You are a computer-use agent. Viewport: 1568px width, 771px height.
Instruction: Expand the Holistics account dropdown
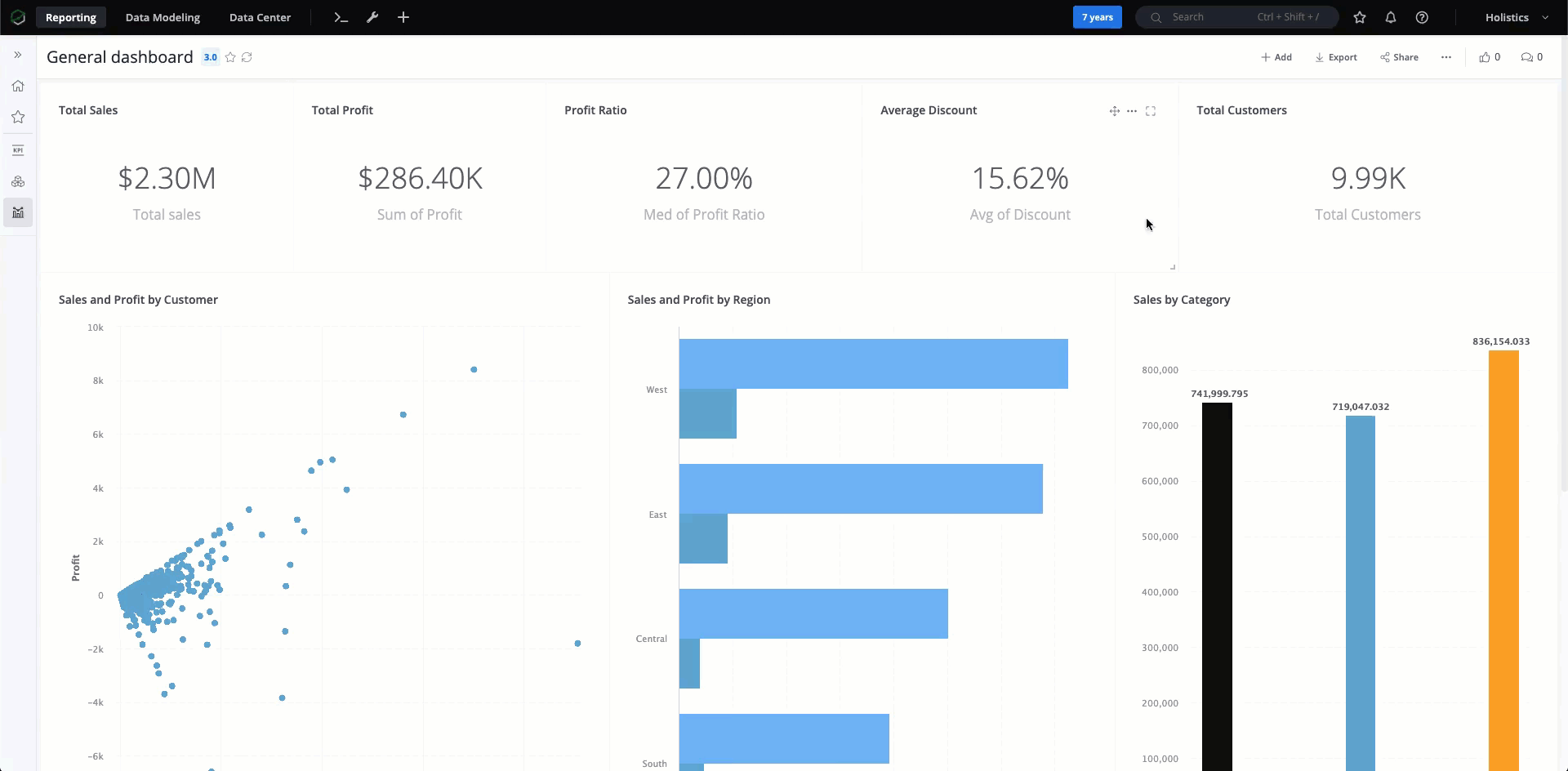[x=1517, y=17]
